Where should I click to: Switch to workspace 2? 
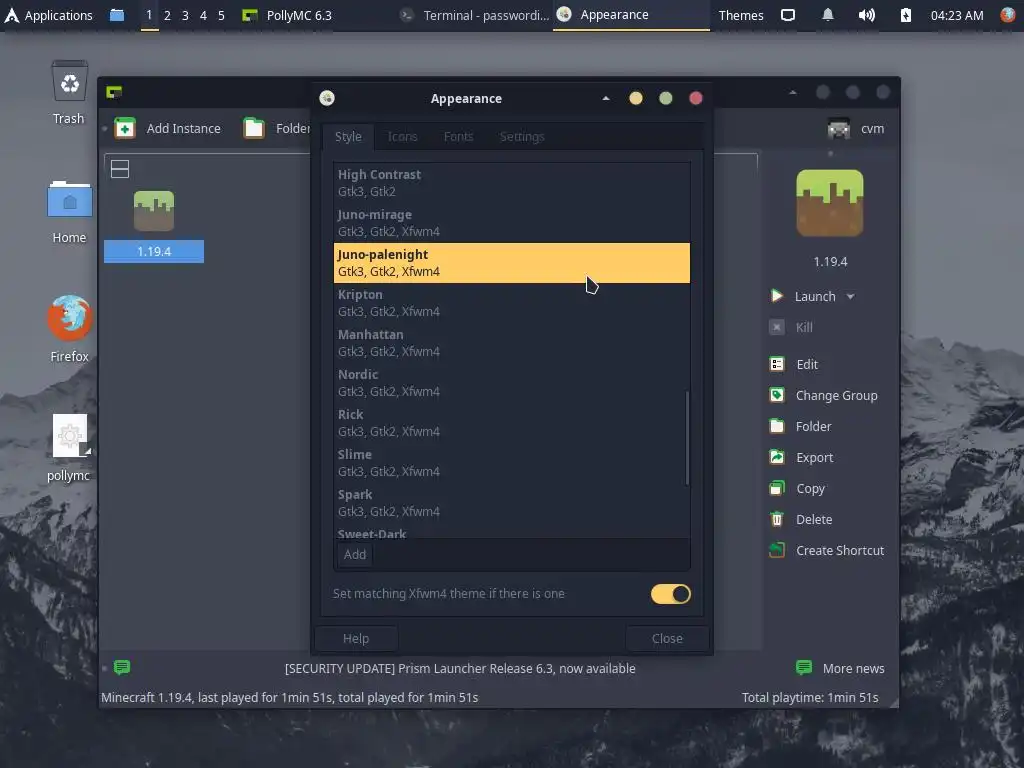pos(167,15)
